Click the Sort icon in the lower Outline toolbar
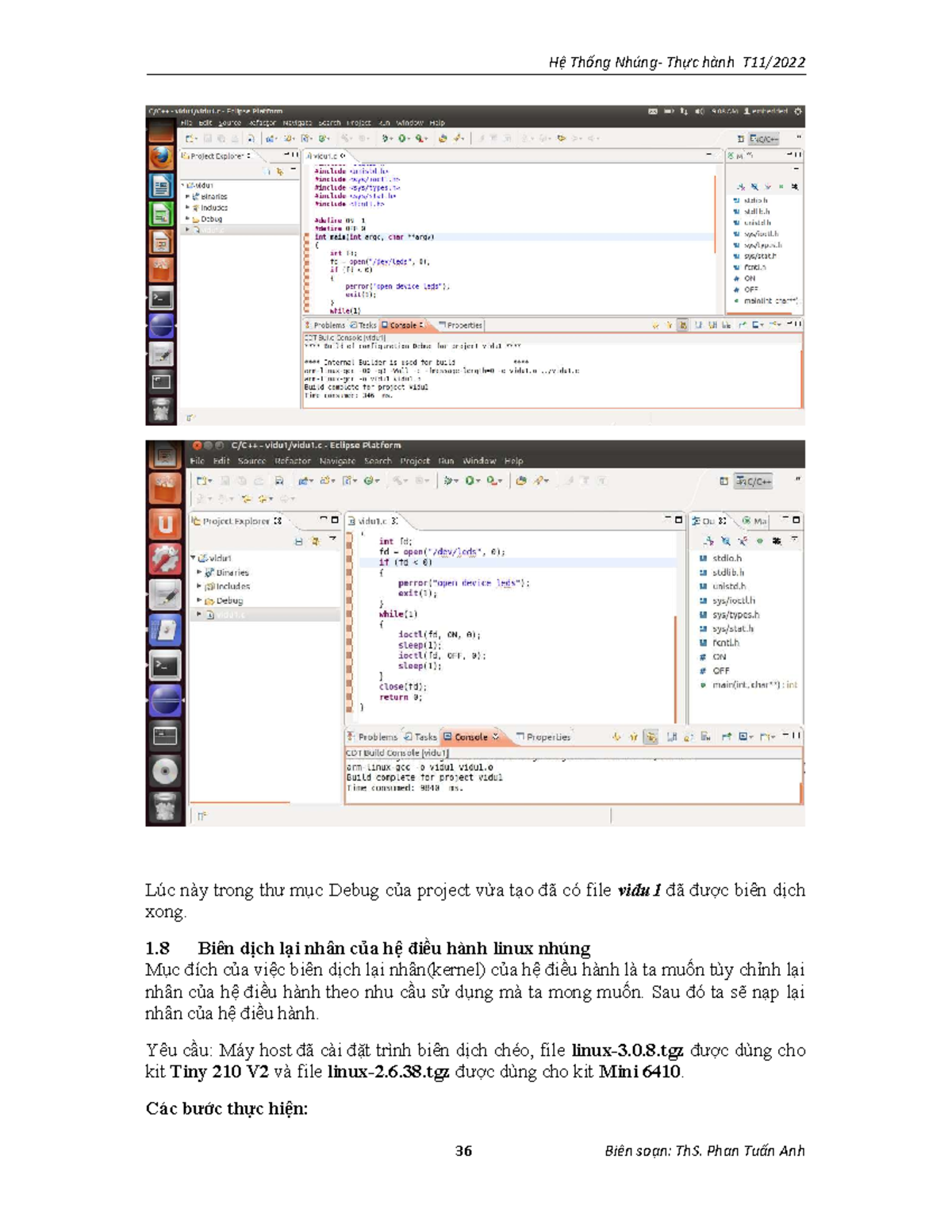This screenshot has width=952, height=1232. tap(708, 541)
